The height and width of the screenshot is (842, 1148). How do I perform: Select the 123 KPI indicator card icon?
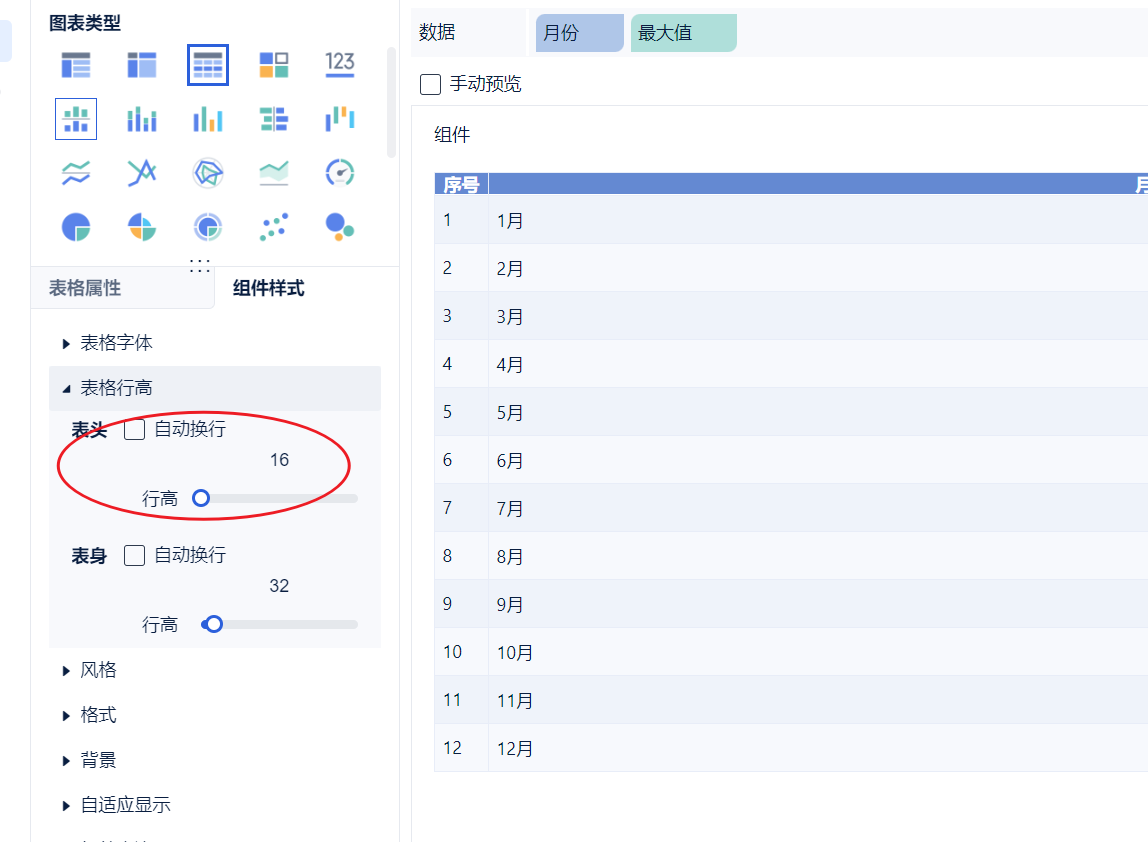click(x=340, y=64)
